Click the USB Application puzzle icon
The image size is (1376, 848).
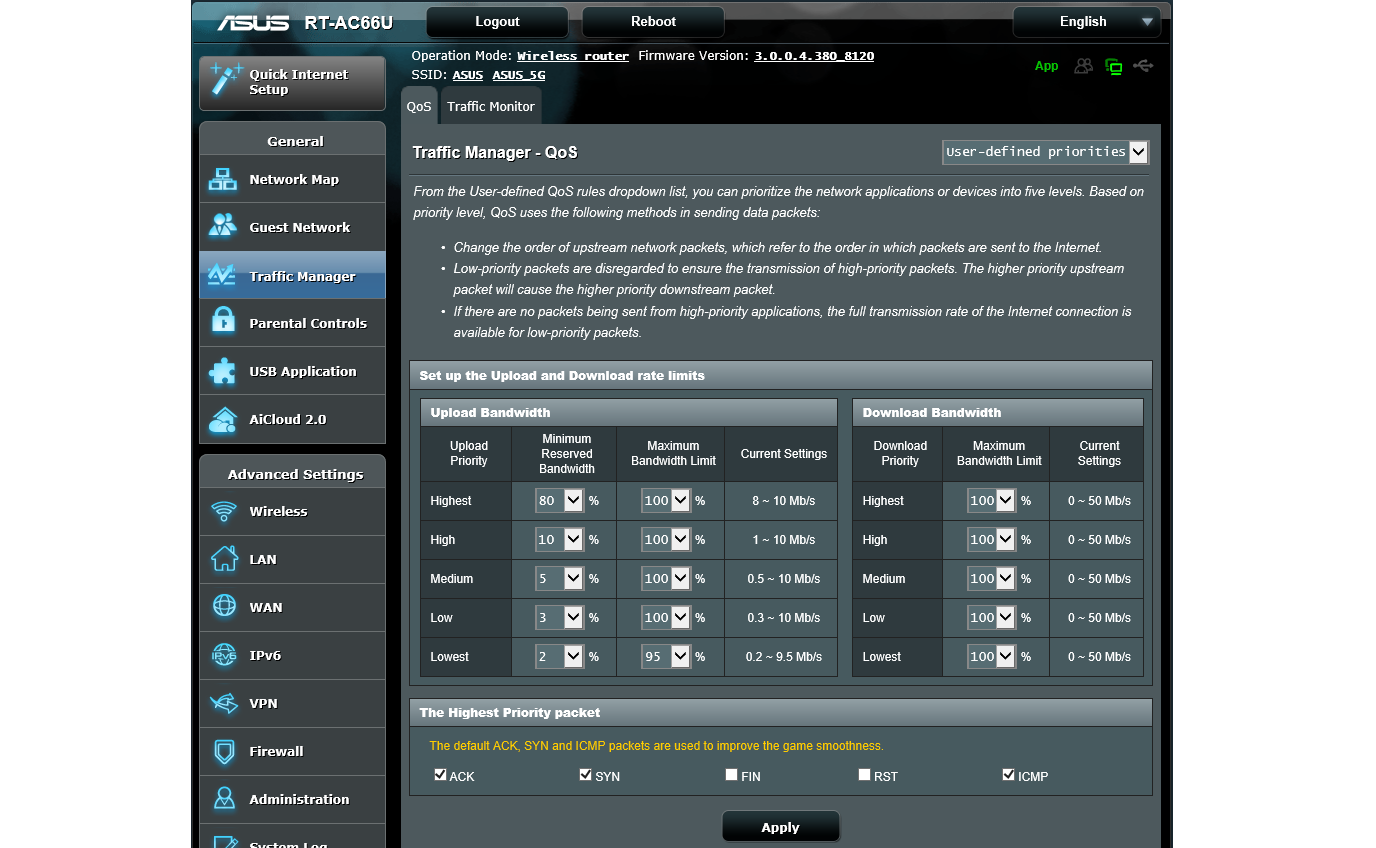[223, 371]
